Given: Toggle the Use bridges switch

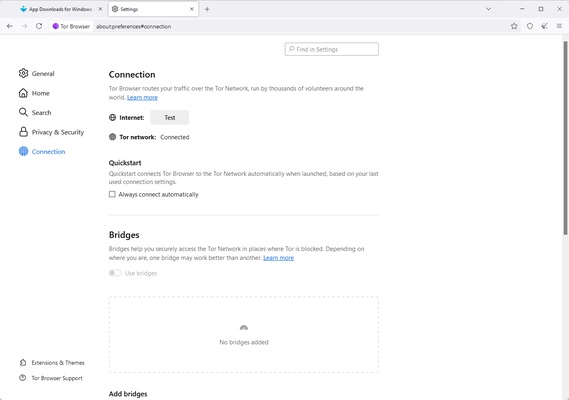Looking at the screenshot, I should pos(115,273).
